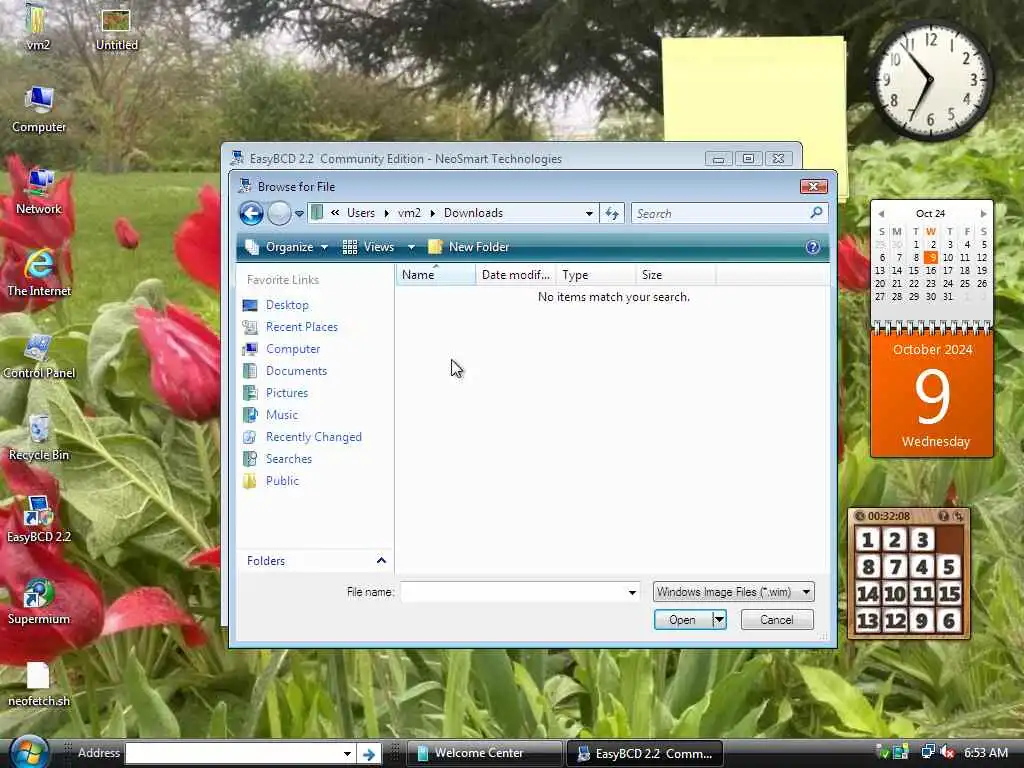Screen dimensions: 1024x768
Task: Click the muted volume tray icon
Action: 948,753
